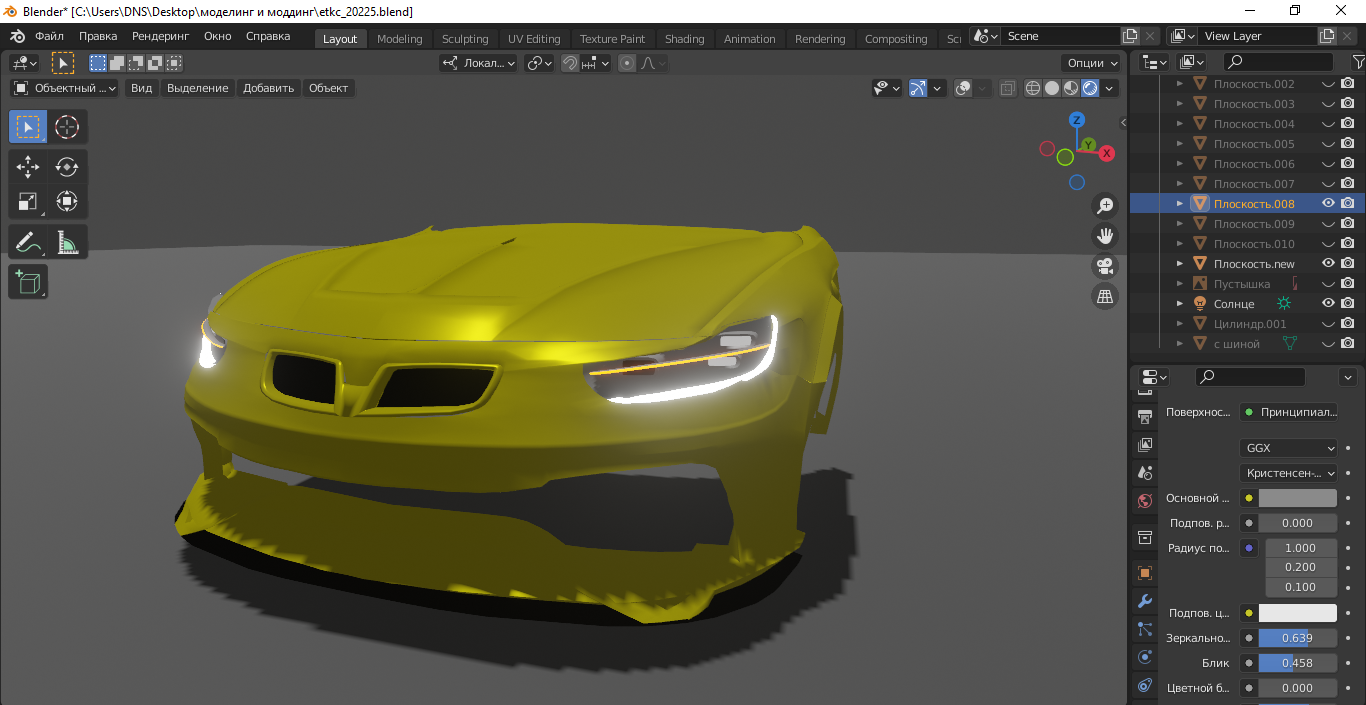Open the Рендеринг menu

coord(160,36)
